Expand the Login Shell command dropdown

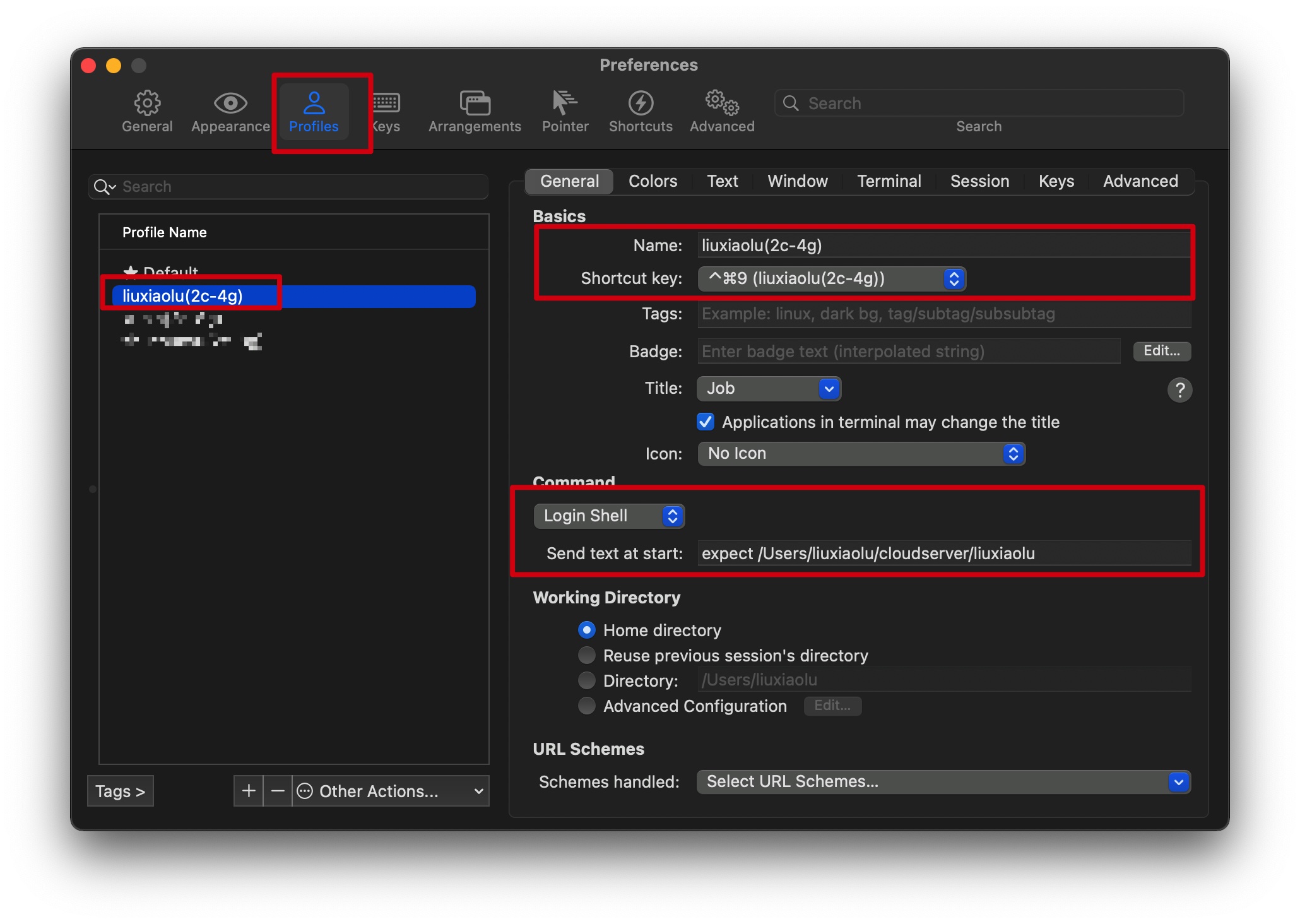pos(608,516)
